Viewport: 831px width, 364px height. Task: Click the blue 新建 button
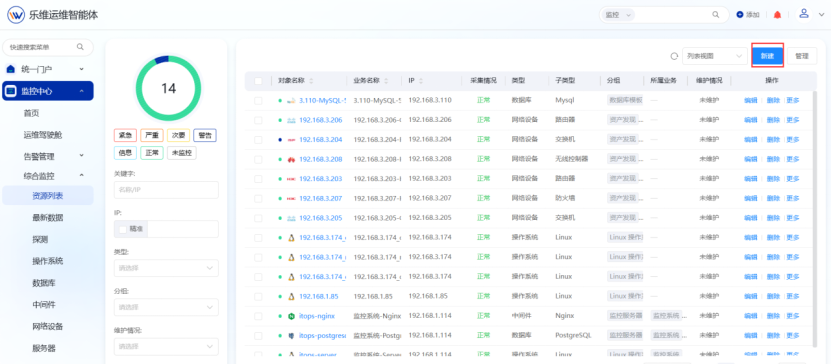767,56
